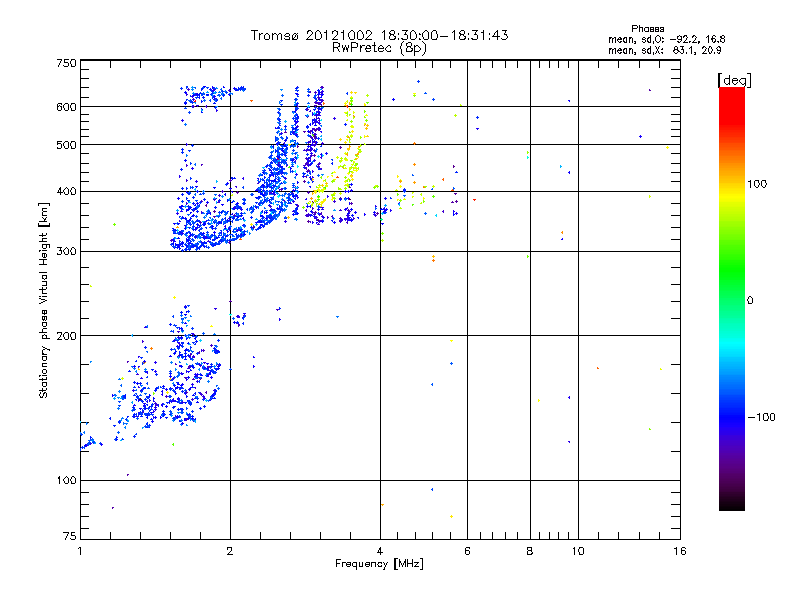Click the colorbar tick label '-100'
Screen dimensions: 800x600
761,417
